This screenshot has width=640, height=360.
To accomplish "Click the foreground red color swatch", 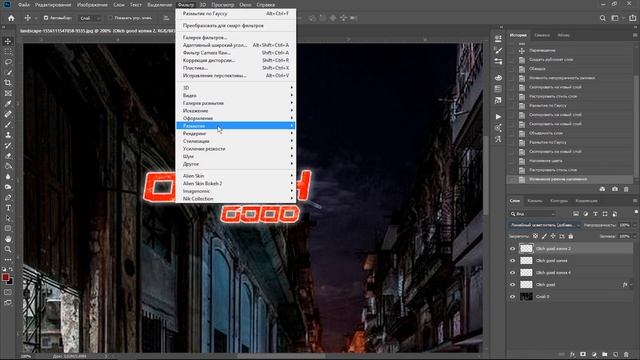I will 5,278.
